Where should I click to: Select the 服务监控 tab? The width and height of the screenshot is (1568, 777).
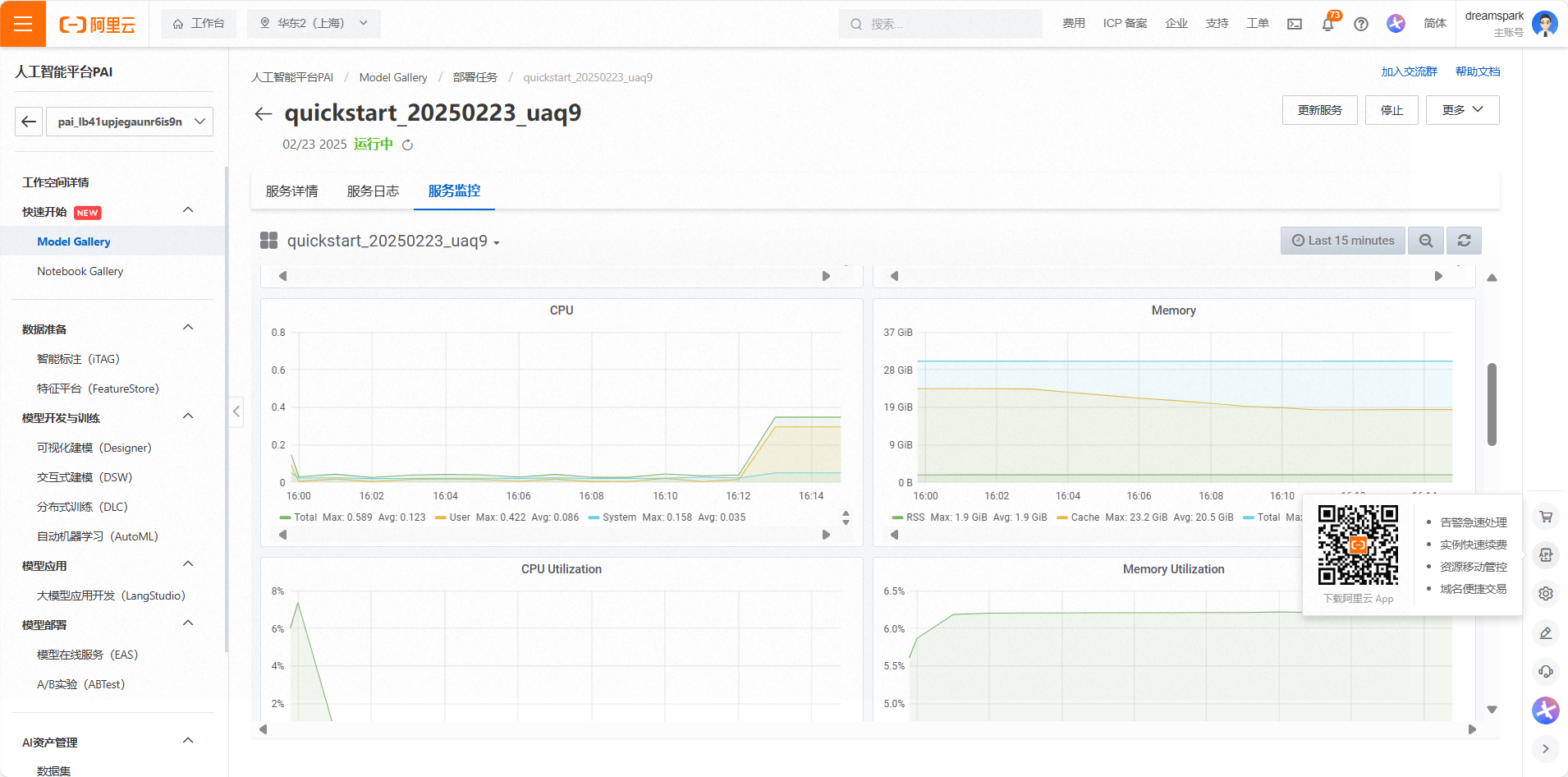click(454, 191)
